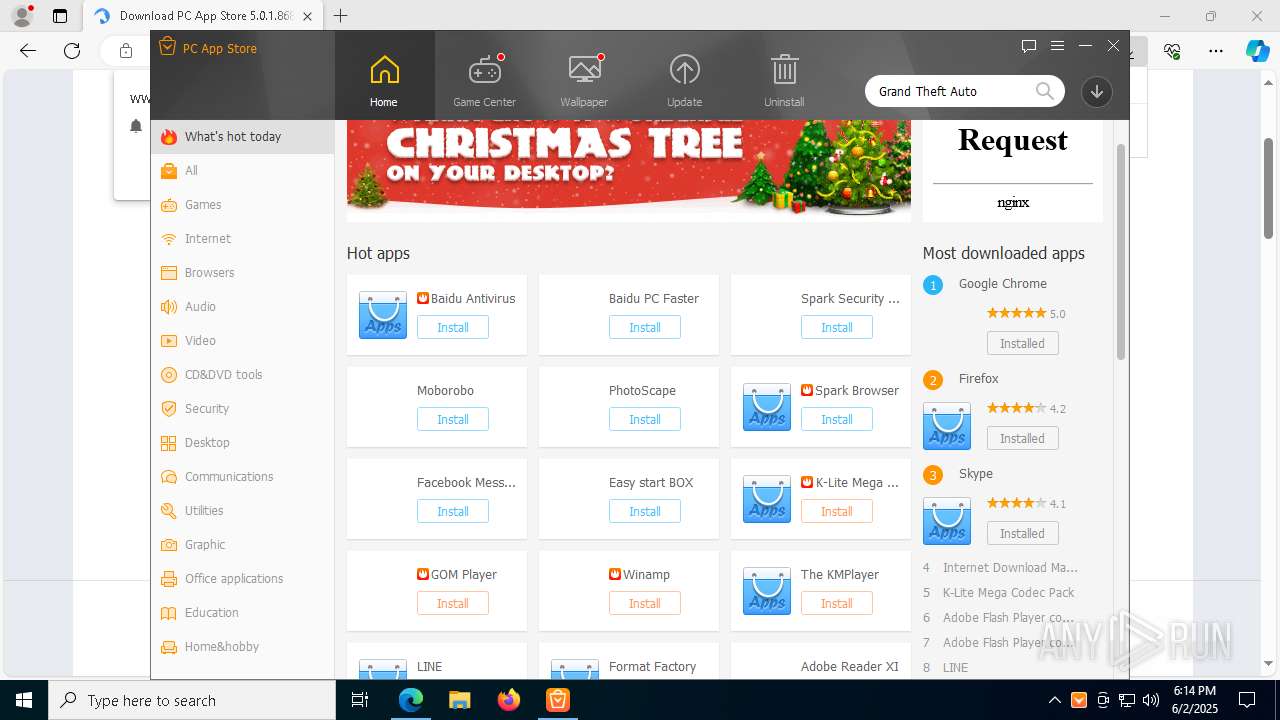This screenshot has height=720, width=1280.
Task: Open PC App Store taskbar icon
Action: coord(558,700)
